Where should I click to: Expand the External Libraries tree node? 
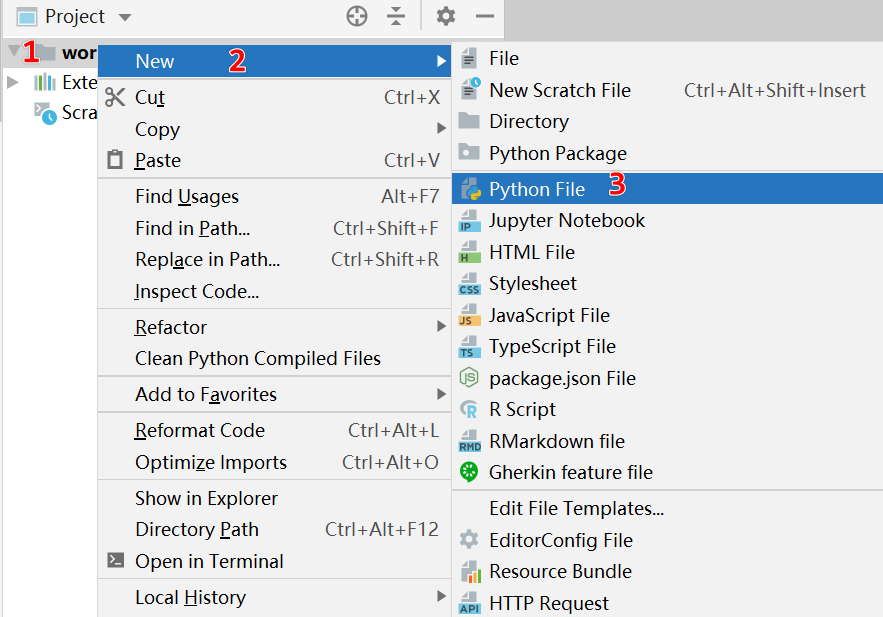tap(13, 82)
